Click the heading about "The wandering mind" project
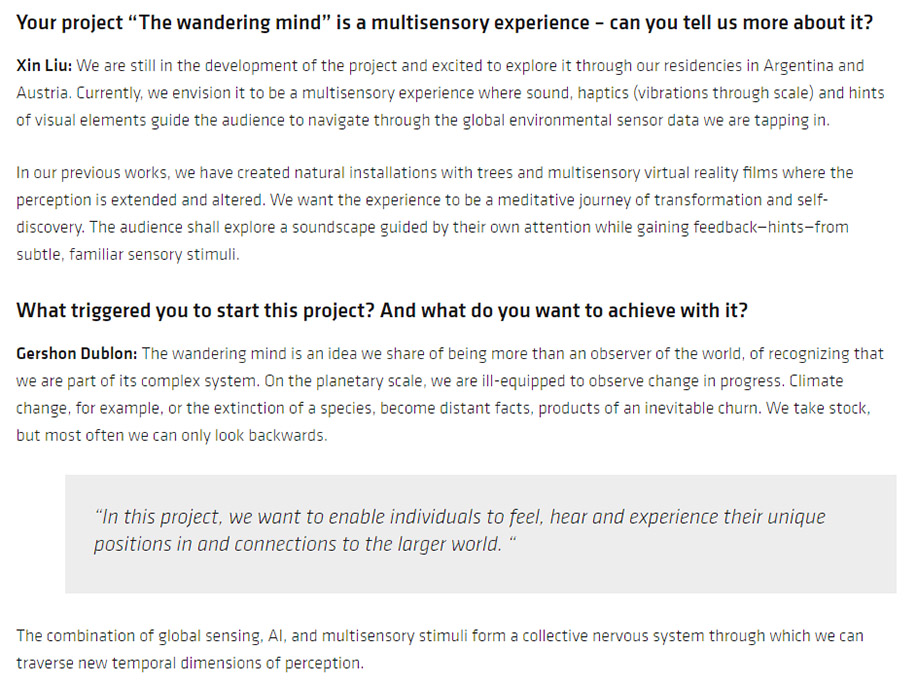The image size is (918, 684). (x=444, y=23)
